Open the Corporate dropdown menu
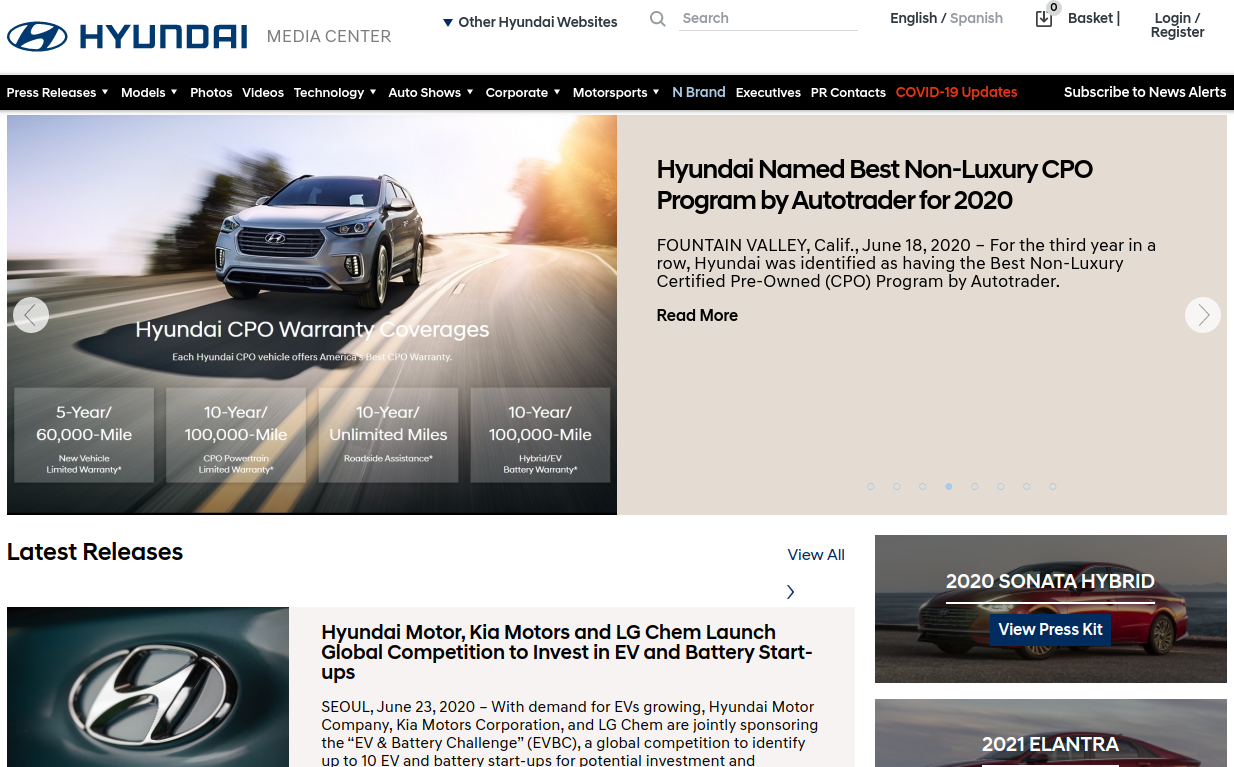Image resolution: width=1234 pixels, height=767 pixels. point(524,93)
